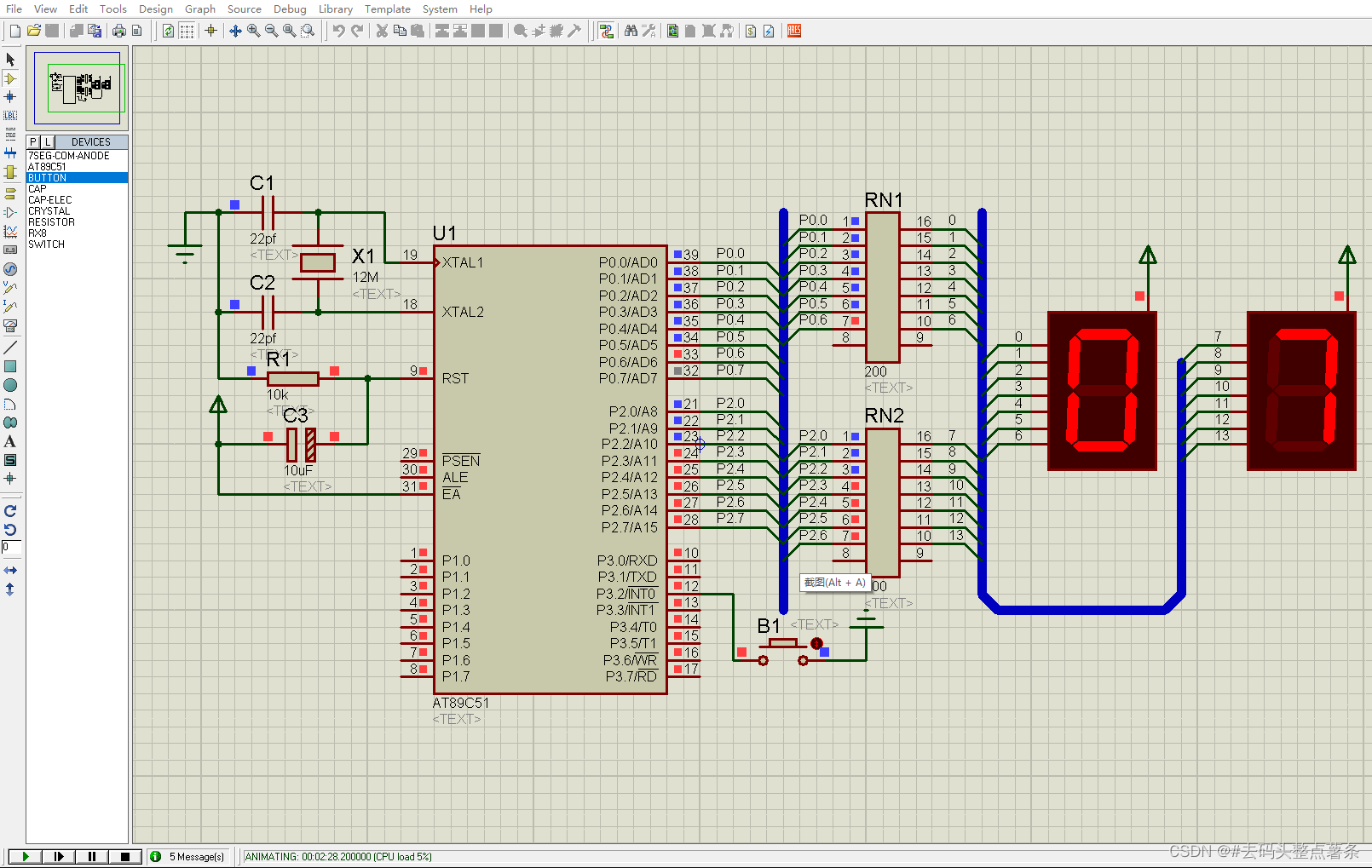The image size is (1372, 868).
Task: Select the Buses mode tool
Action: 10,153
